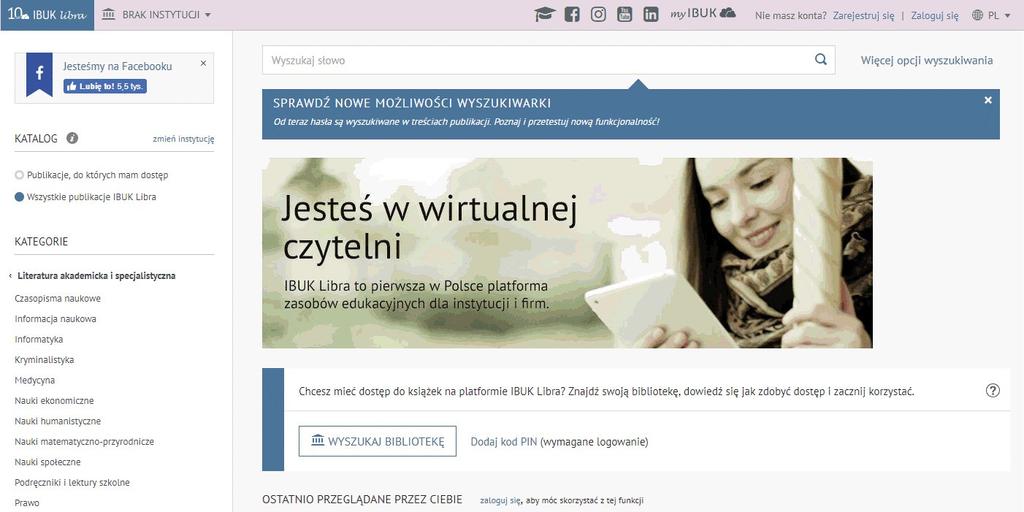
Task: Click the graduation cap icon in header
Action: click(x=545, y=14)
